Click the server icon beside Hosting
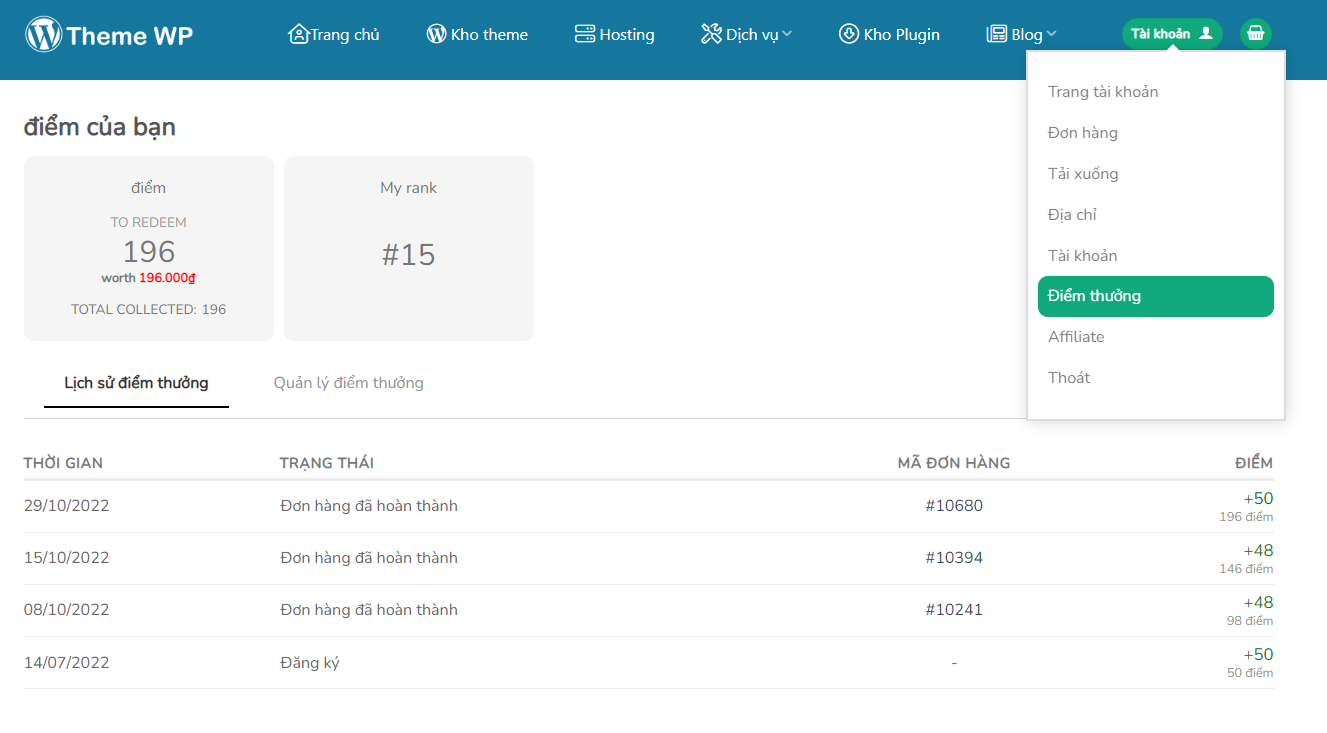The height and width of the screenshot is (733, 1327). pyautogui.click(x=585, y=34)
